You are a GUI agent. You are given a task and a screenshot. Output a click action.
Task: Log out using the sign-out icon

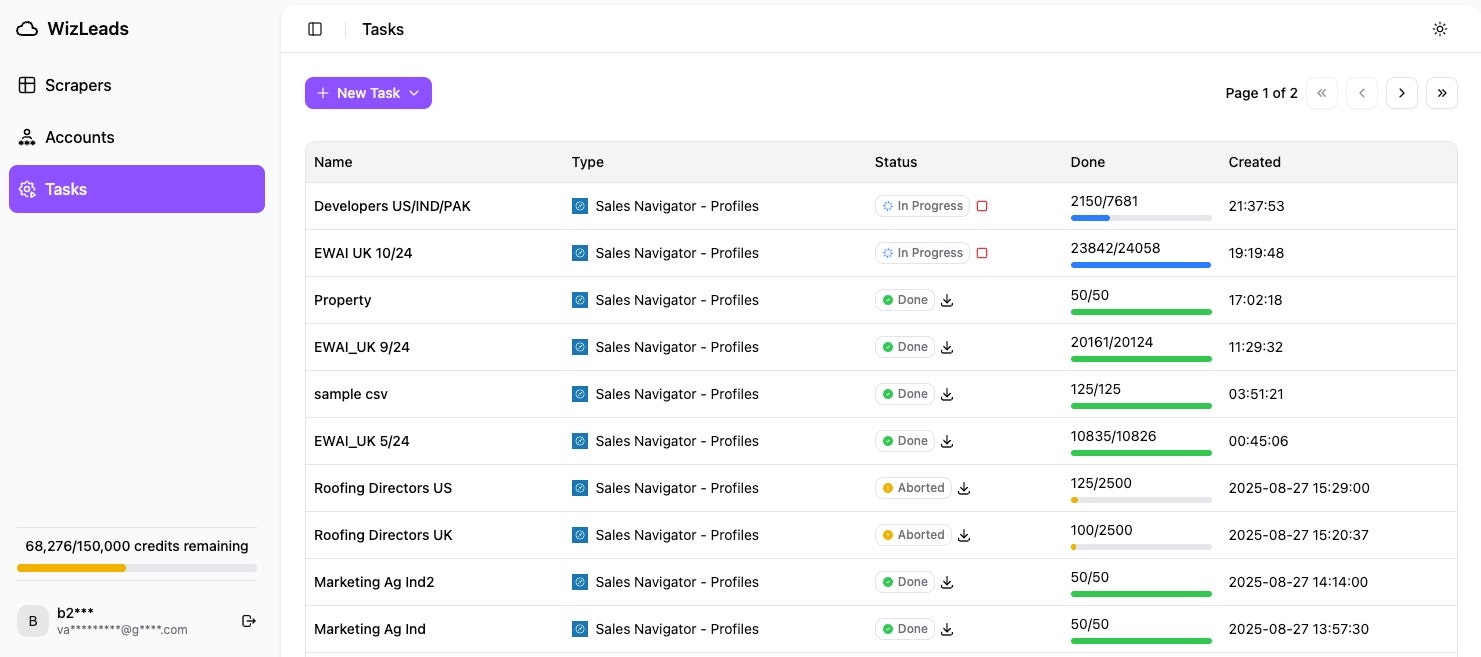click(248, 621)
